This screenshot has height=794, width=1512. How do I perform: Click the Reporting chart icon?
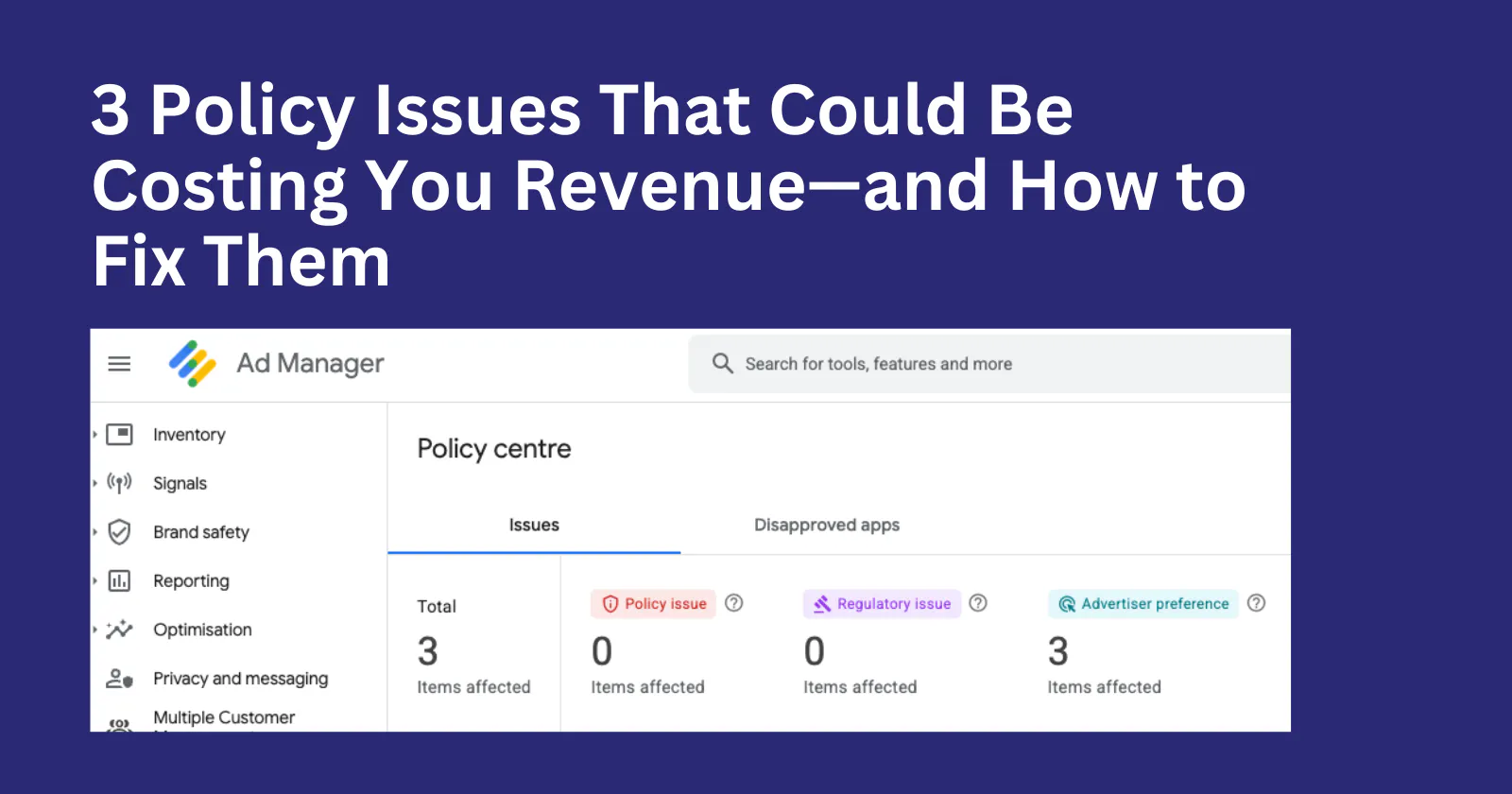click(x=119, y=580)
